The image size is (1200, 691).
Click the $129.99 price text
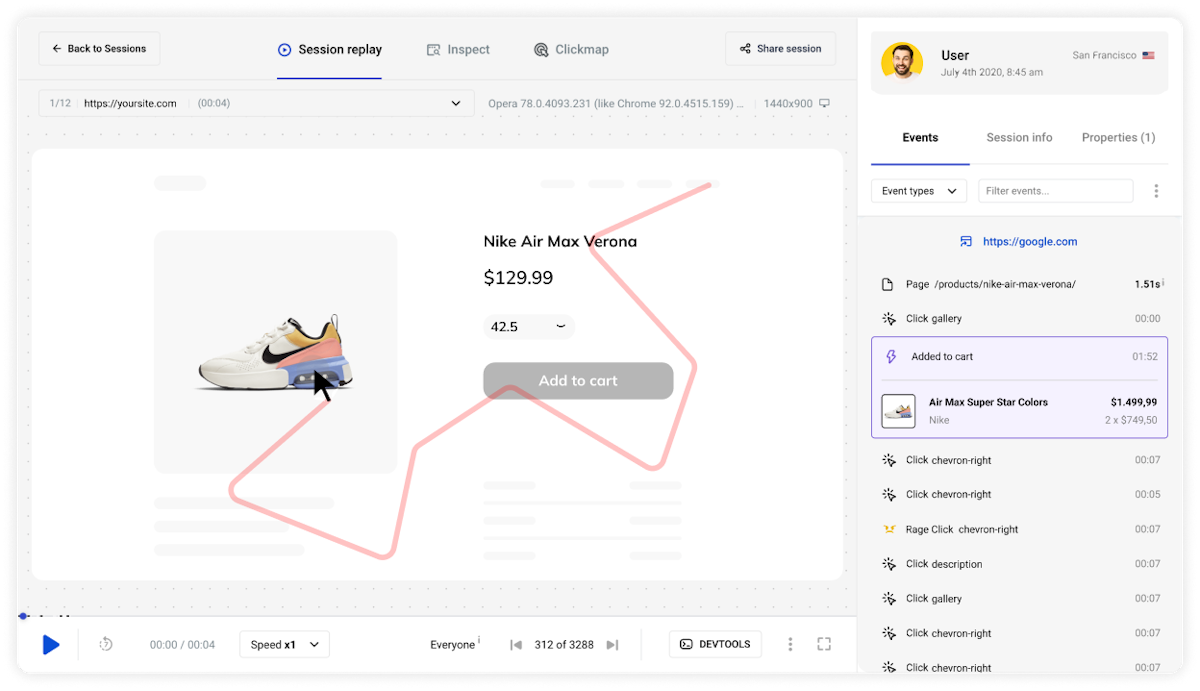(518, 278)
